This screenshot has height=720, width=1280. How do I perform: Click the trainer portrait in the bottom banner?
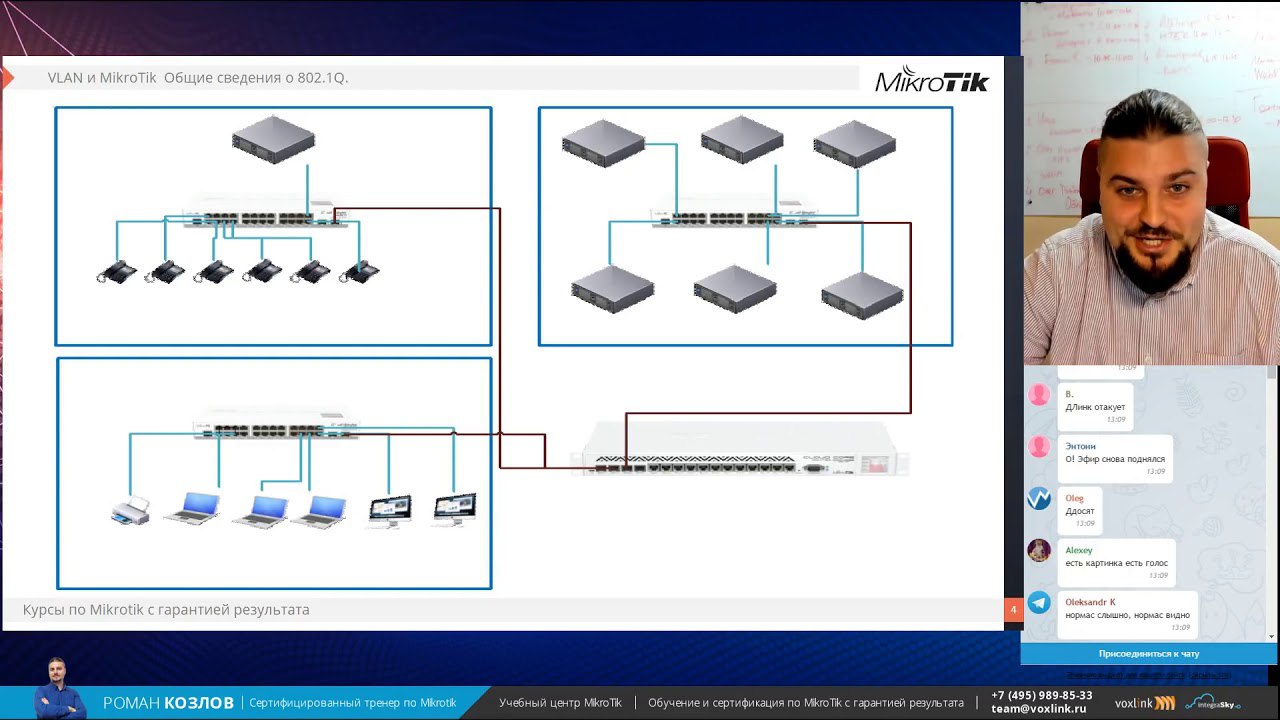click(x=59, y=688)
